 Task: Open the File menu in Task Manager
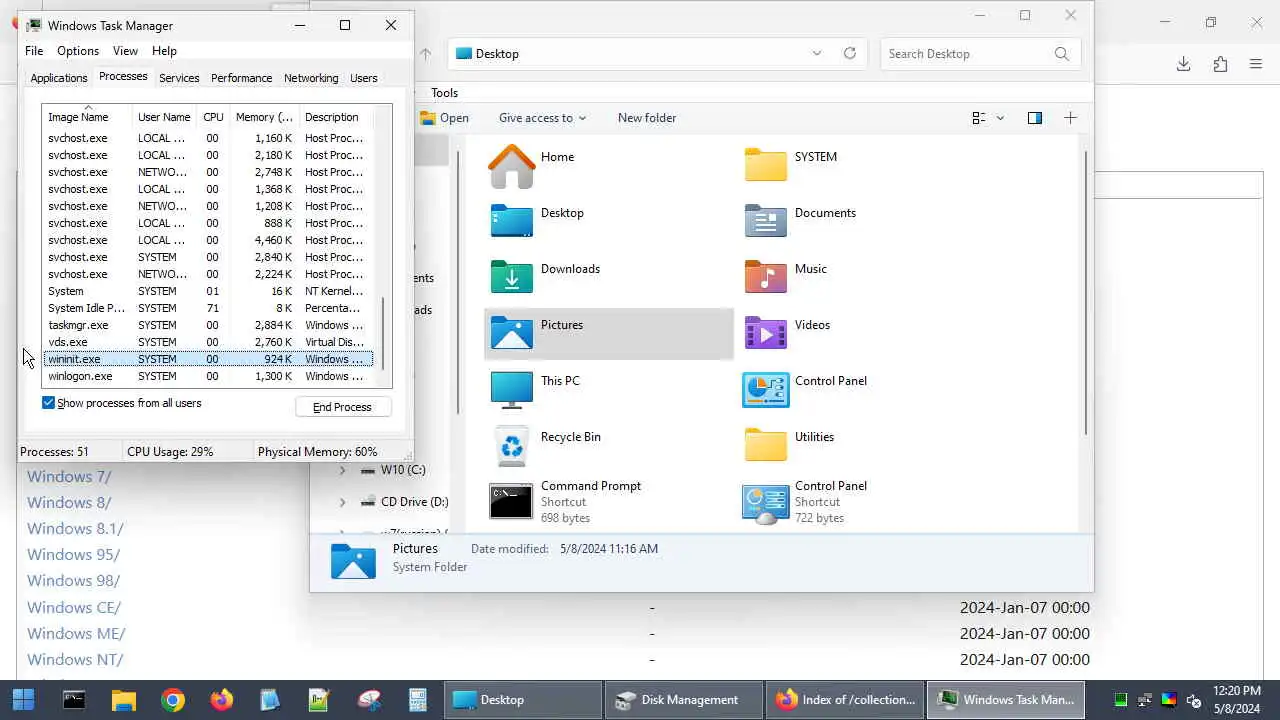34,51
